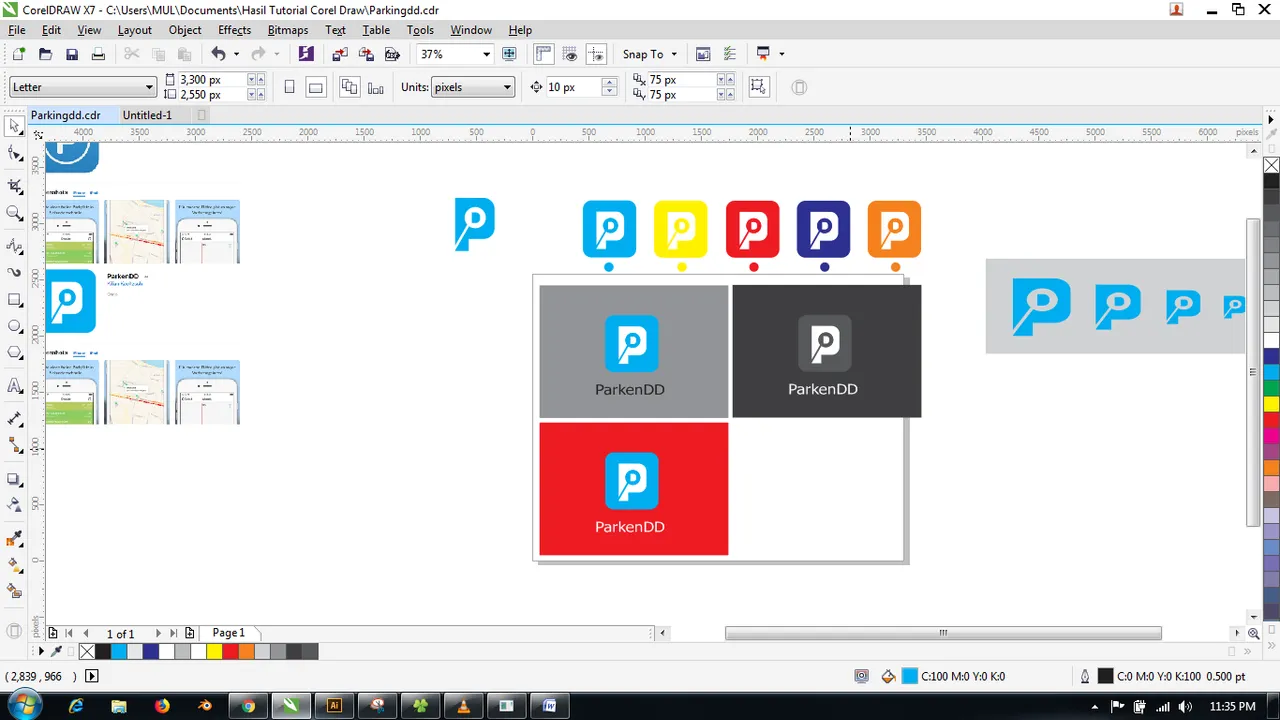
Task: Select the Ellipse tool in toolbox
Action: [14, 326]
